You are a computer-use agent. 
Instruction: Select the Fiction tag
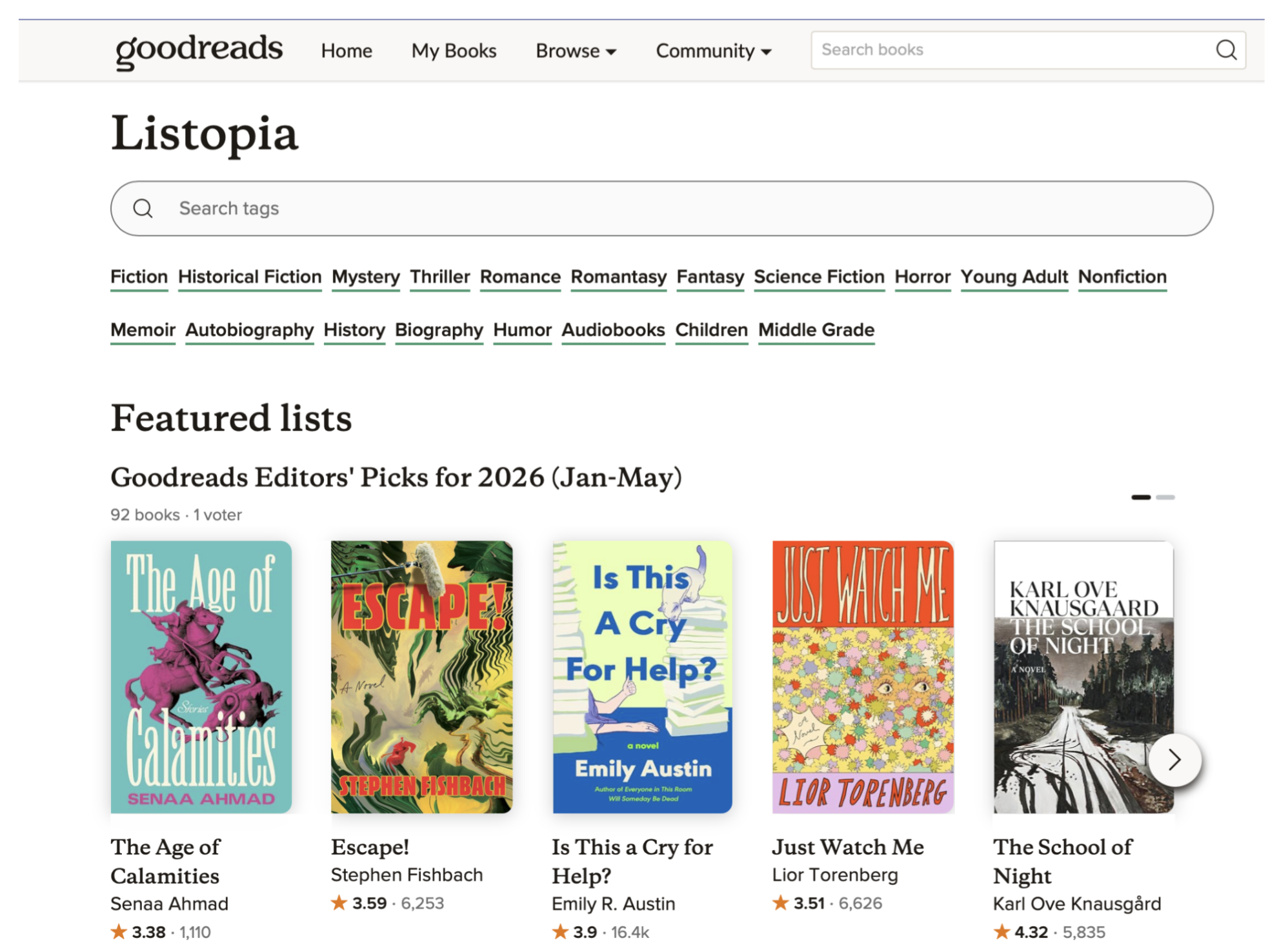[x=139, y=277]
